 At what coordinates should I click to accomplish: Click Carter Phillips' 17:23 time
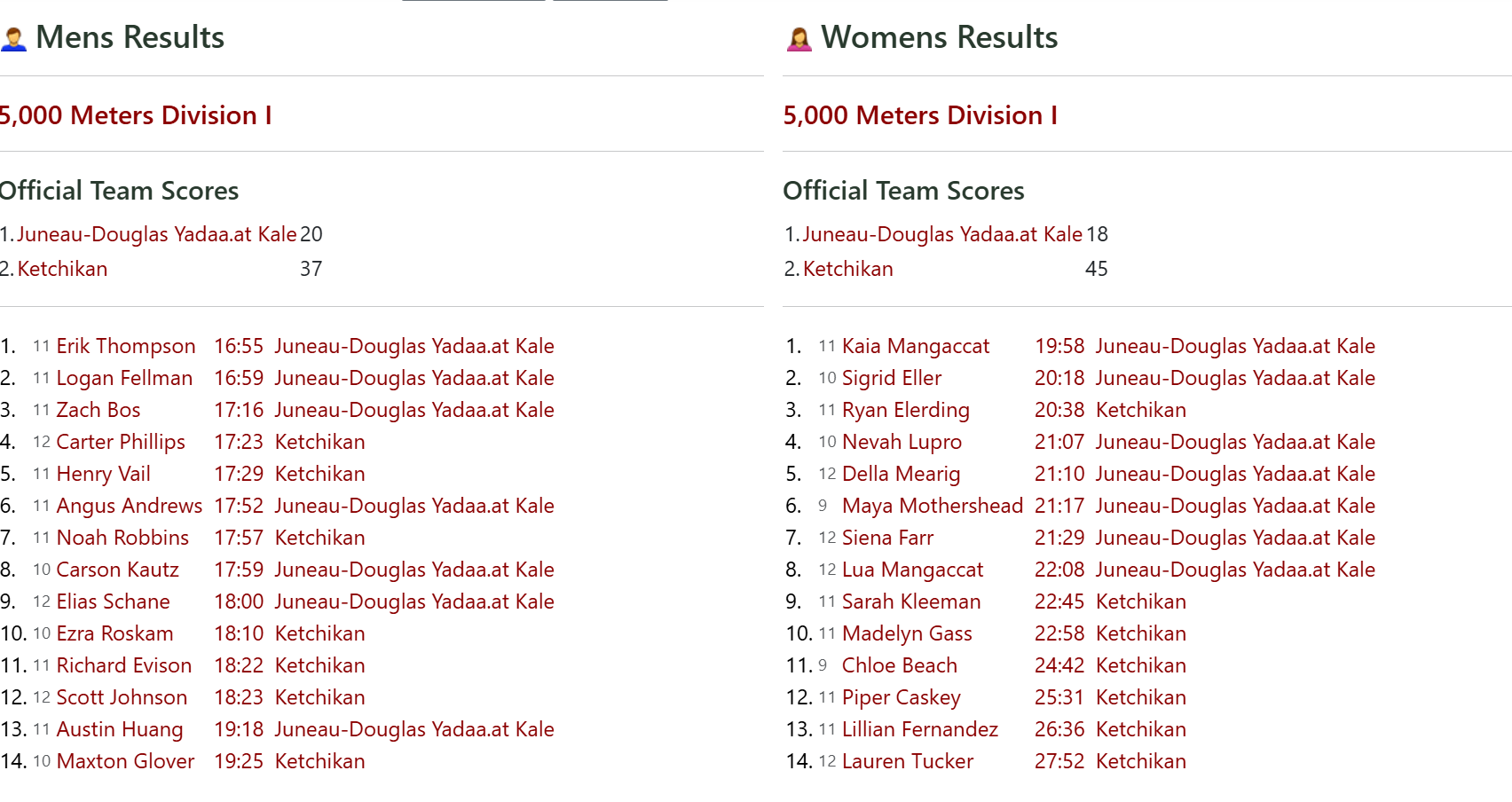point(239,442)
